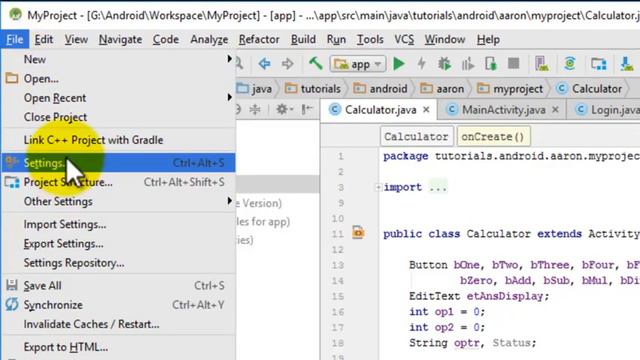Open Settings Repository...
The width and height of the screenshot is (640, 360).
tap(118, 263)
